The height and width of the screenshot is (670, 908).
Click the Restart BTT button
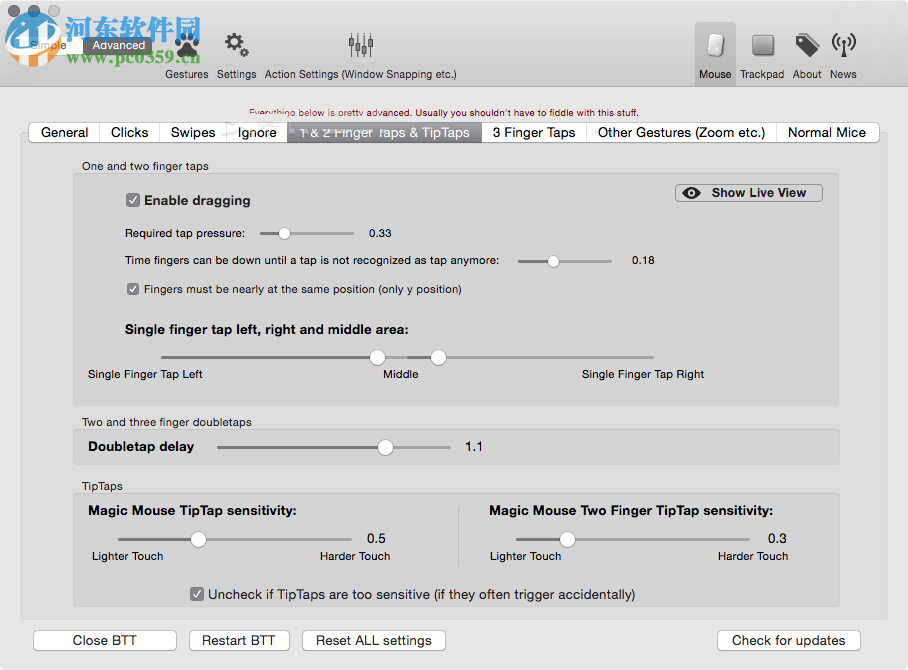point(239,640)
